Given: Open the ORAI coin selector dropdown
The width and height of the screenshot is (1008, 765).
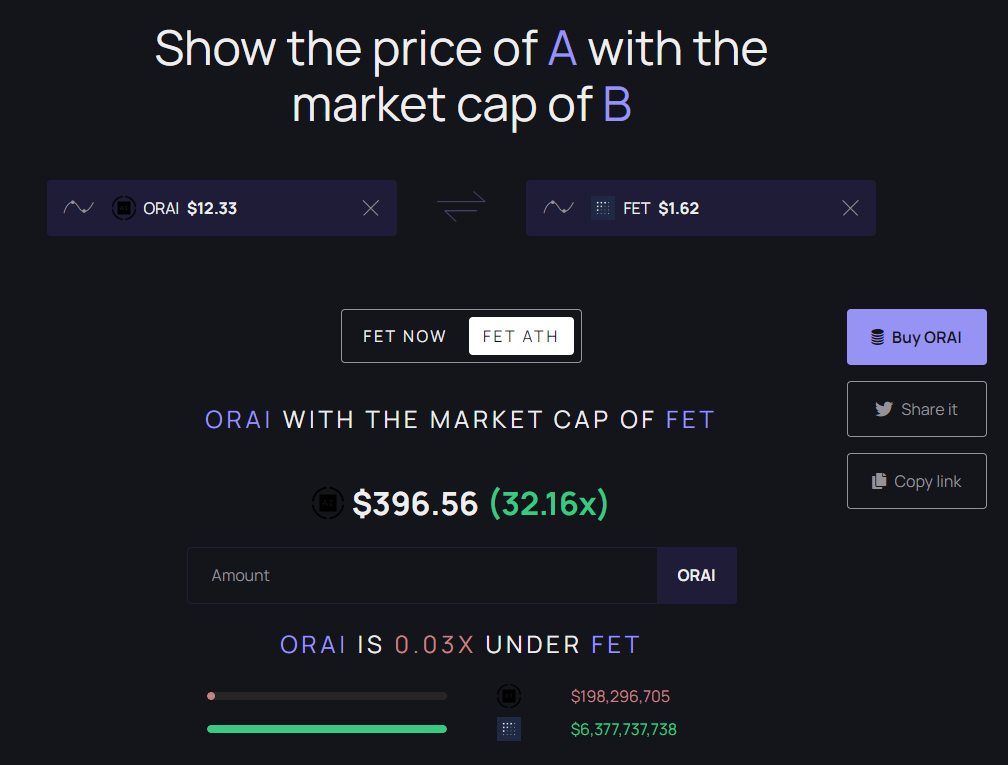Looking at the screenshot, I should [222, 208].
